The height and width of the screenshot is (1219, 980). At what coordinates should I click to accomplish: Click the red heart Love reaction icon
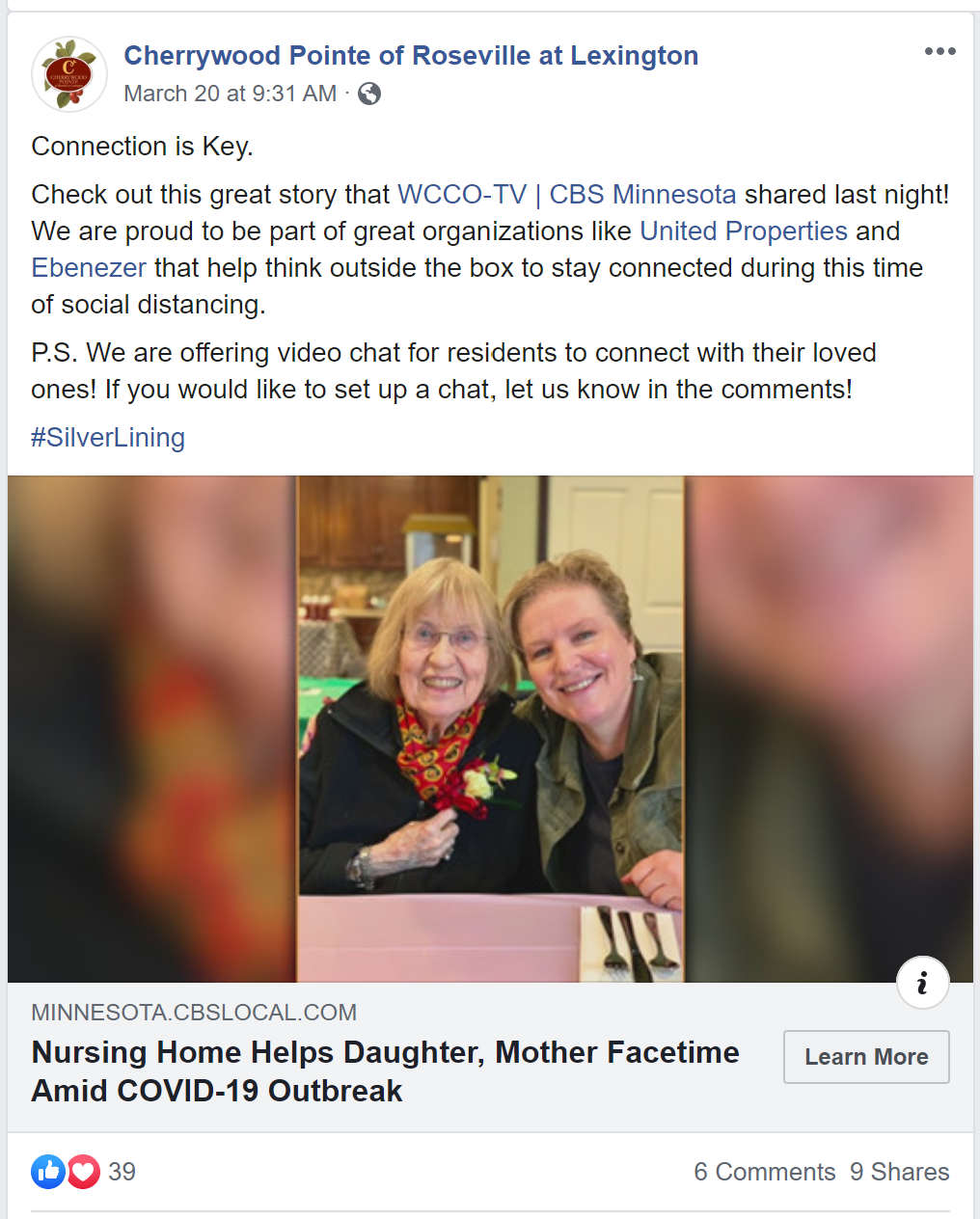(x=83, y=1172)
